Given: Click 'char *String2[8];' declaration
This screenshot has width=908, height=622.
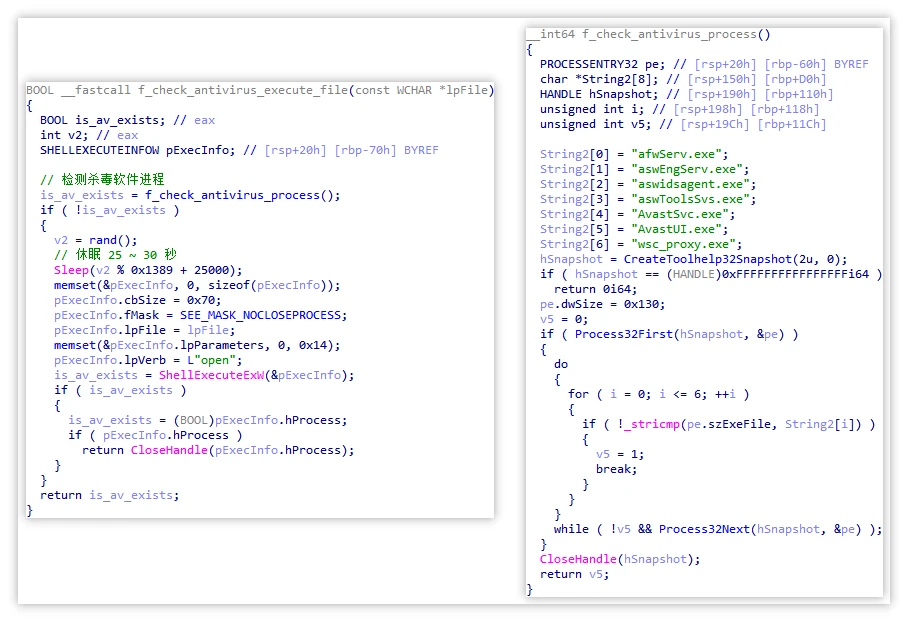Looking at the screenshot, I should click(x=599, y=79).
